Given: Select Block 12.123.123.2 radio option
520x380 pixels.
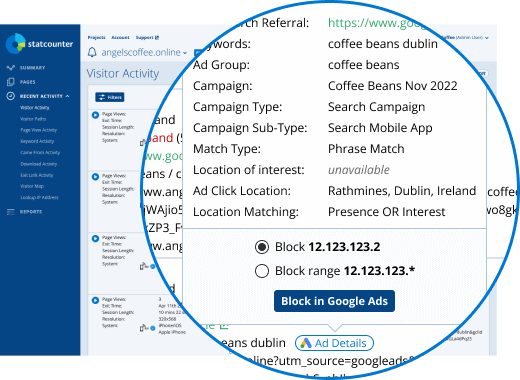Looking at the screenshot, I should coord(262,247).
